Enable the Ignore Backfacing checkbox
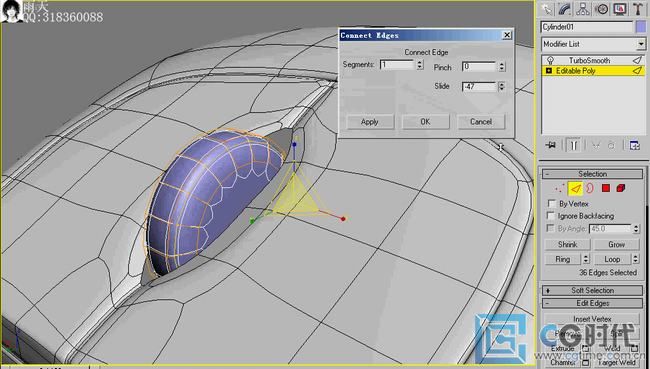 point(551,216)
